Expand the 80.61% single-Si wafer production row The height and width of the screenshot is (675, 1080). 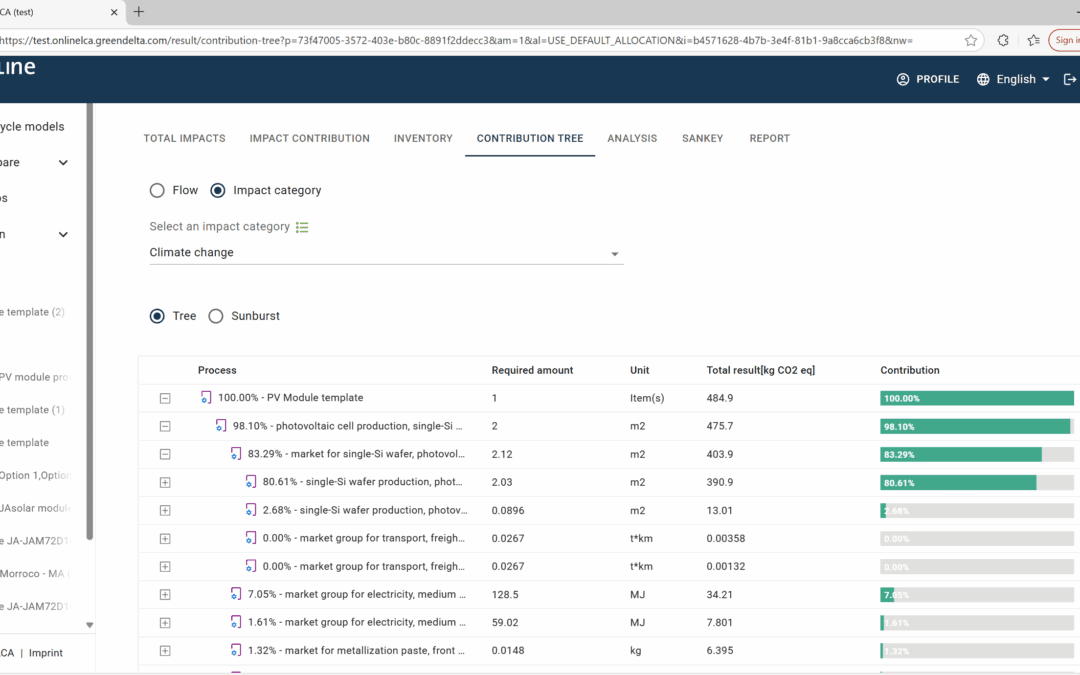tap(165, 482)
